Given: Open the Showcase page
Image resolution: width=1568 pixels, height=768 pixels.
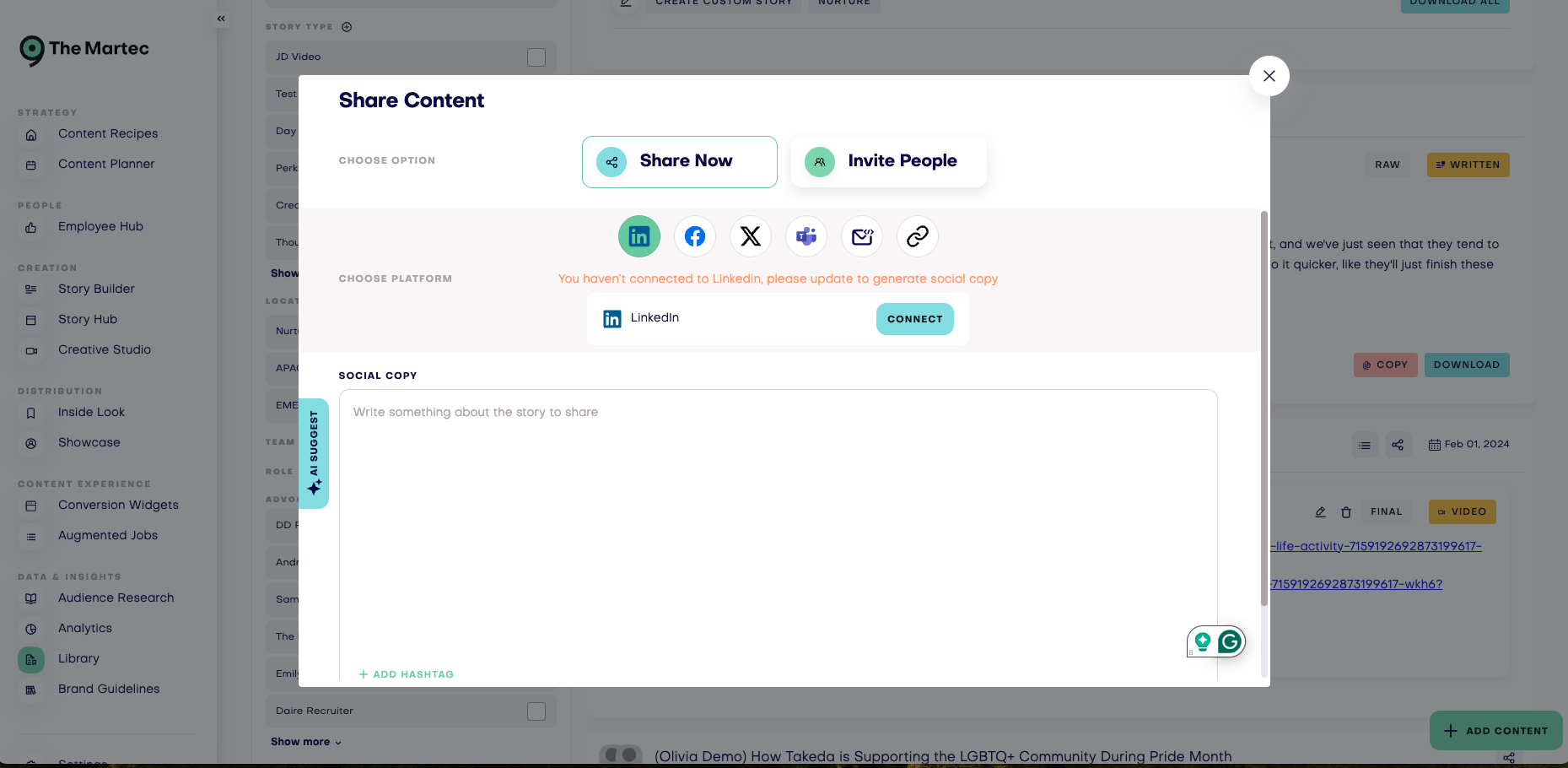Looking at the screenshot, I should pyautogui.click(x=89, y=442).
